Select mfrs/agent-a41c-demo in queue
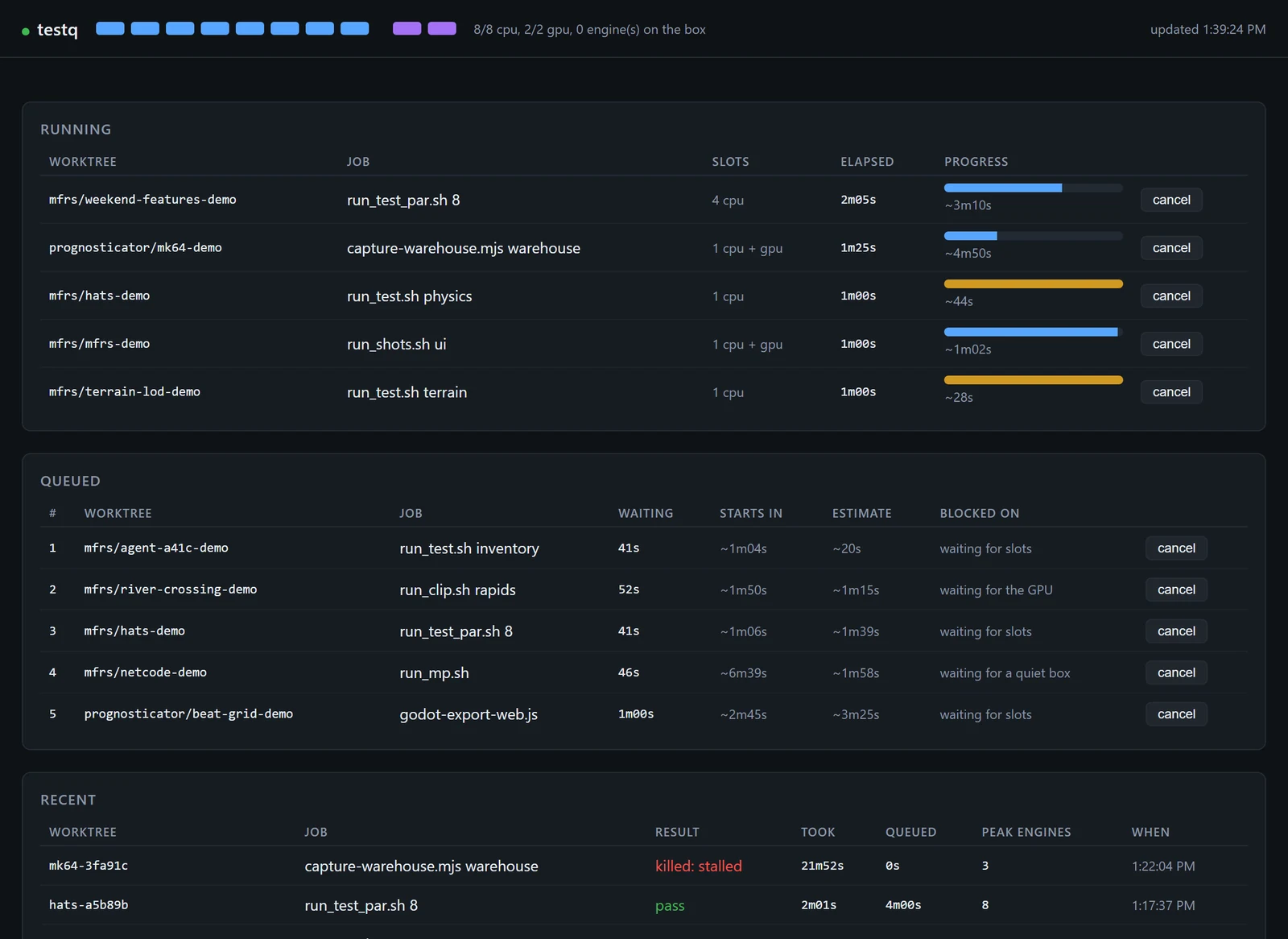This screenshot has height=939, width=1288. (x=156, y=548)
